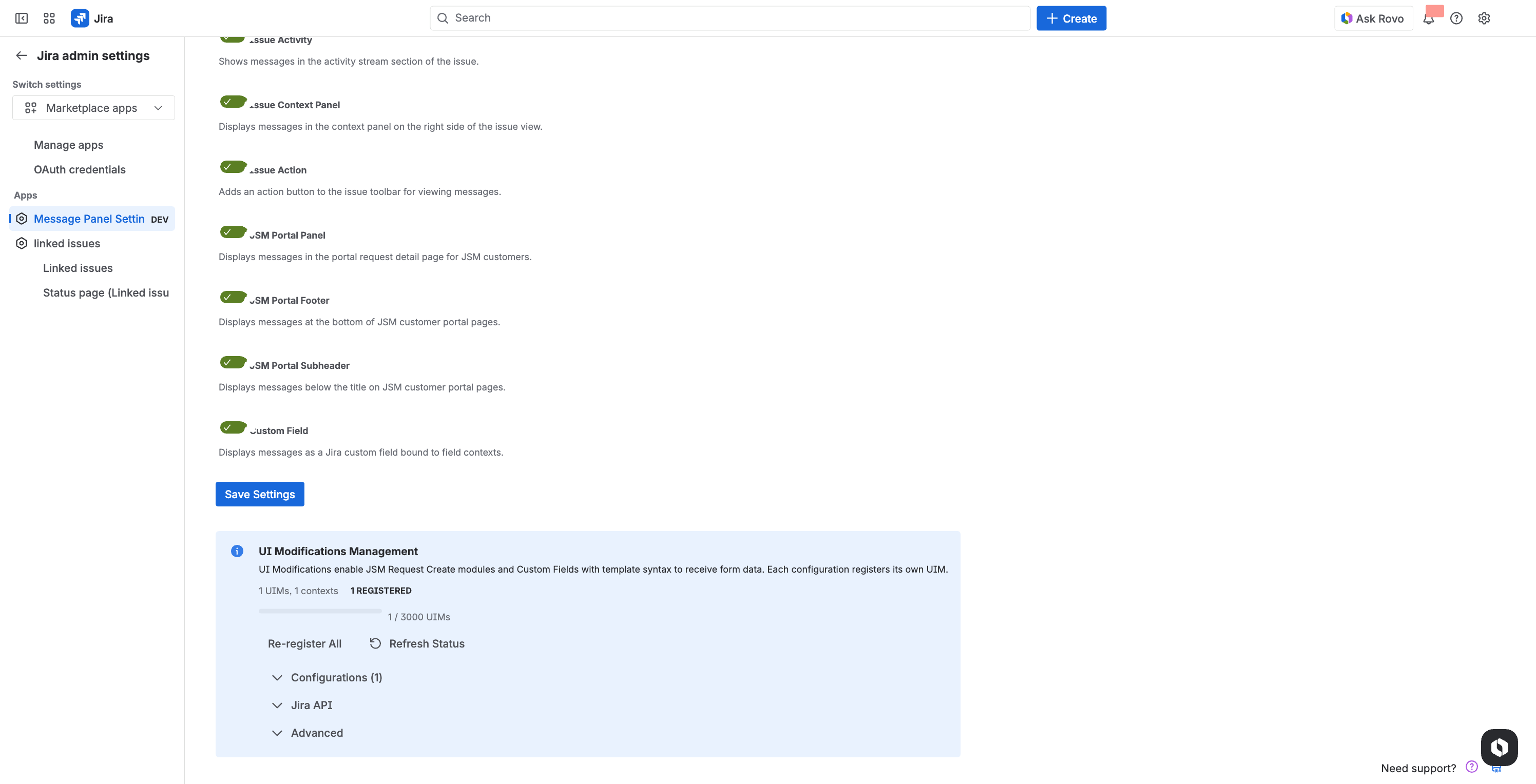This screenshot has height=784, width=1536.
Task: Click Re-register All for UI Modifications
Action: [305, 643]
